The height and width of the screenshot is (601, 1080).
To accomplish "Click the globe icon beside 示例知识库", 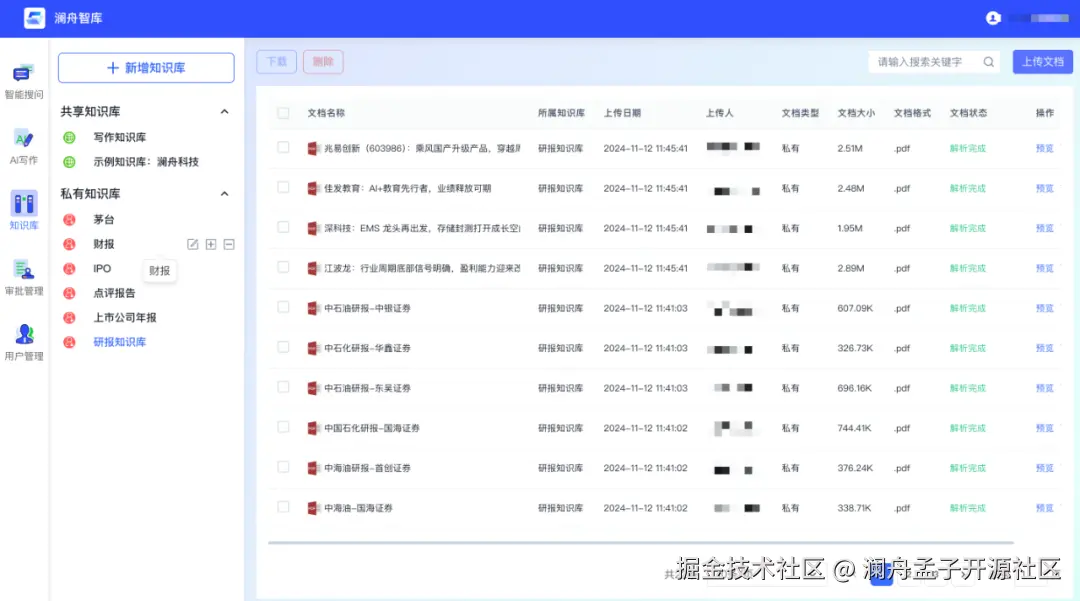I will tap(69, 162).
